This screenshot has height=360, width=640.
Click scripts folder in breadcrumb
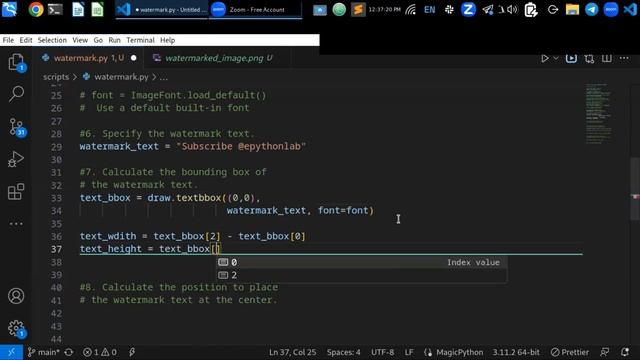tap(56, 77)
